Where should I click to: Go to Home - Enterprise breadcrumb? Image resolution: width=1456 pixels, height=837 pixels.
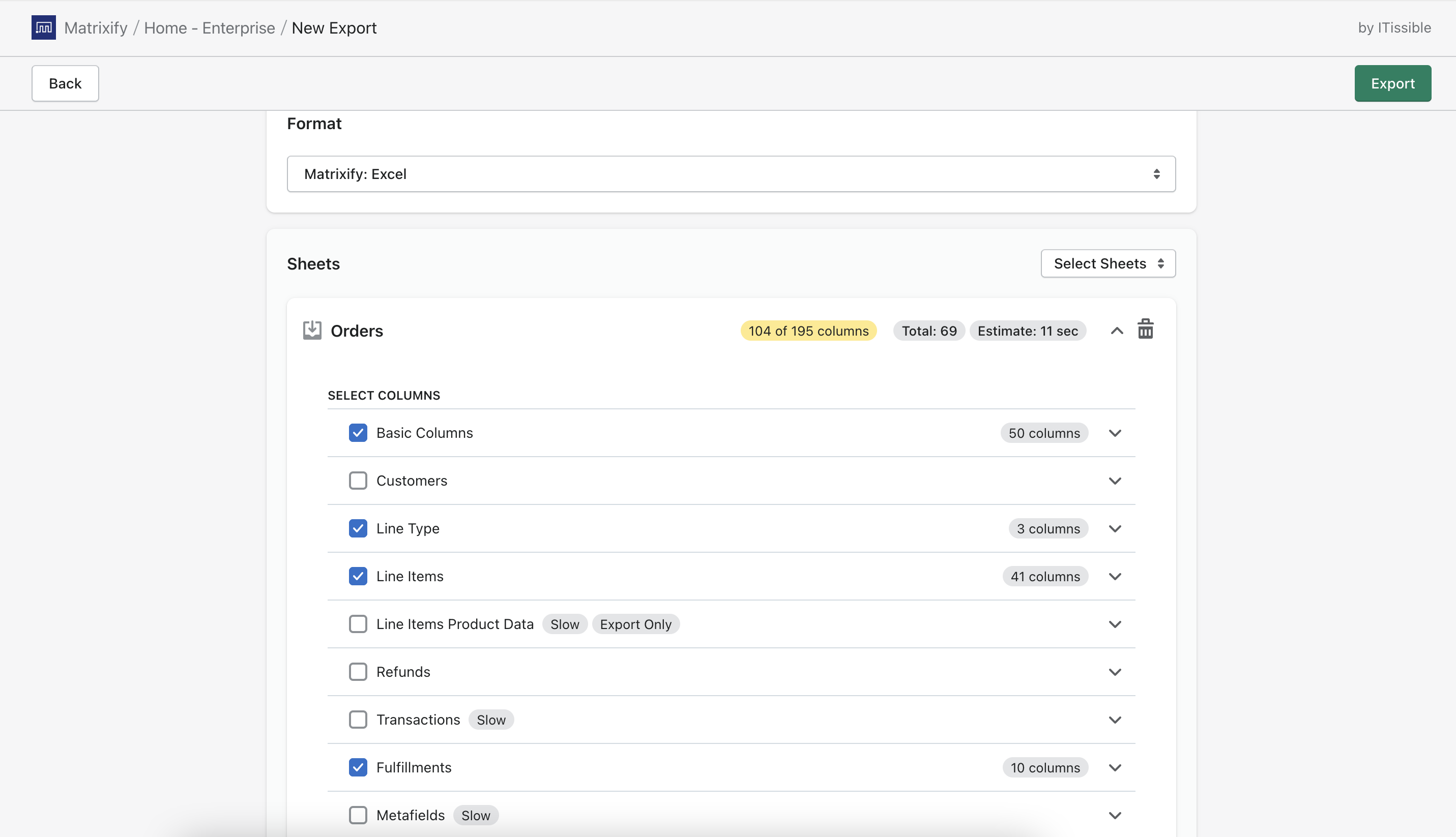point(209,27)
